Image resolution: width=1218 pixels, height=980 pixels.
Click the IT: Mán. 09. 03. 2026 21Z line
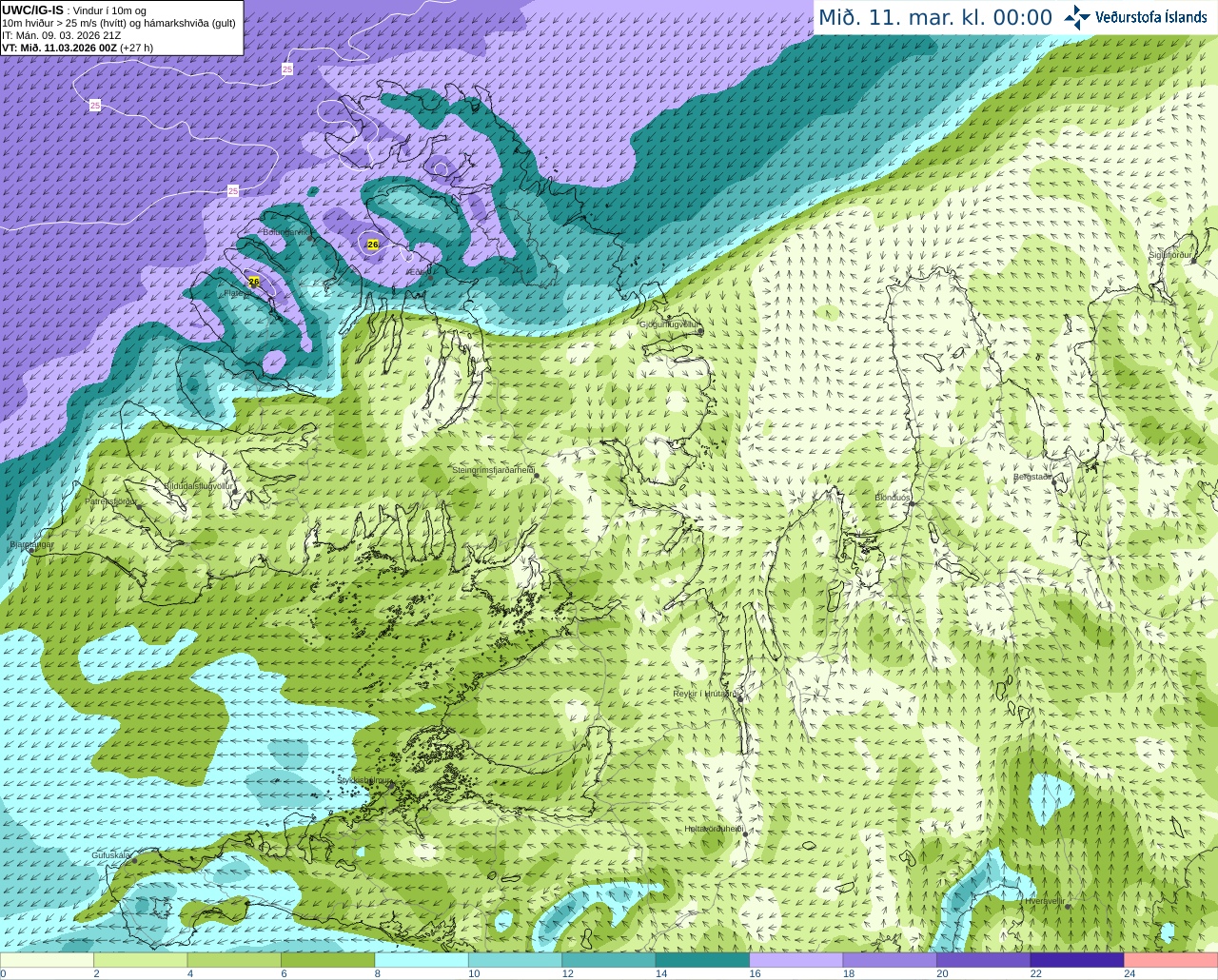pos(62,35)
